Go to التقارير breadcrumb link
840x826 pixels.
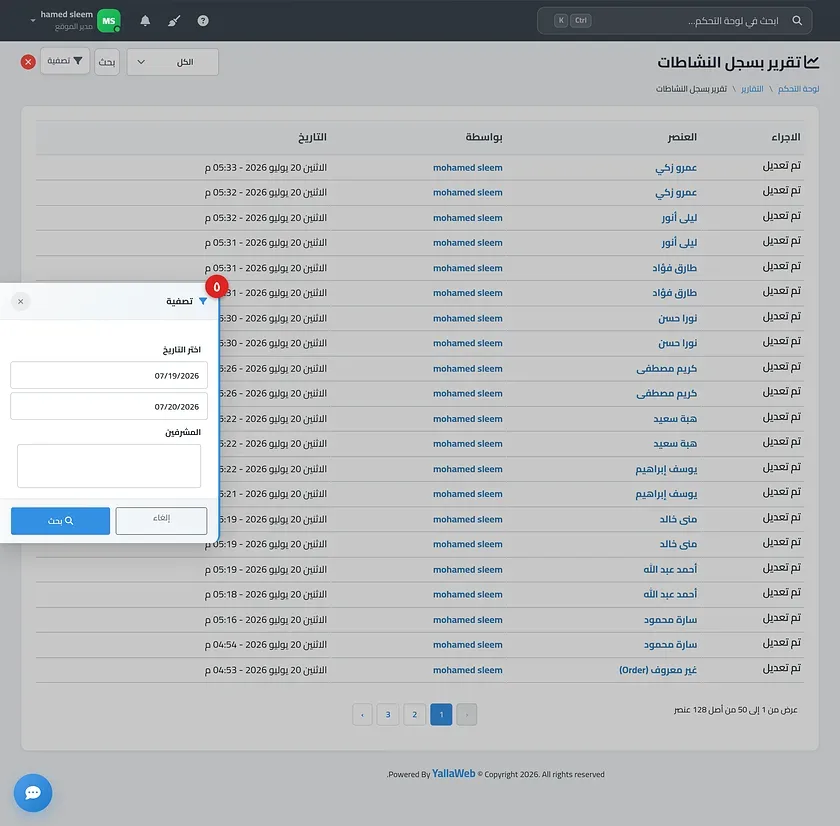pos(752,88)
